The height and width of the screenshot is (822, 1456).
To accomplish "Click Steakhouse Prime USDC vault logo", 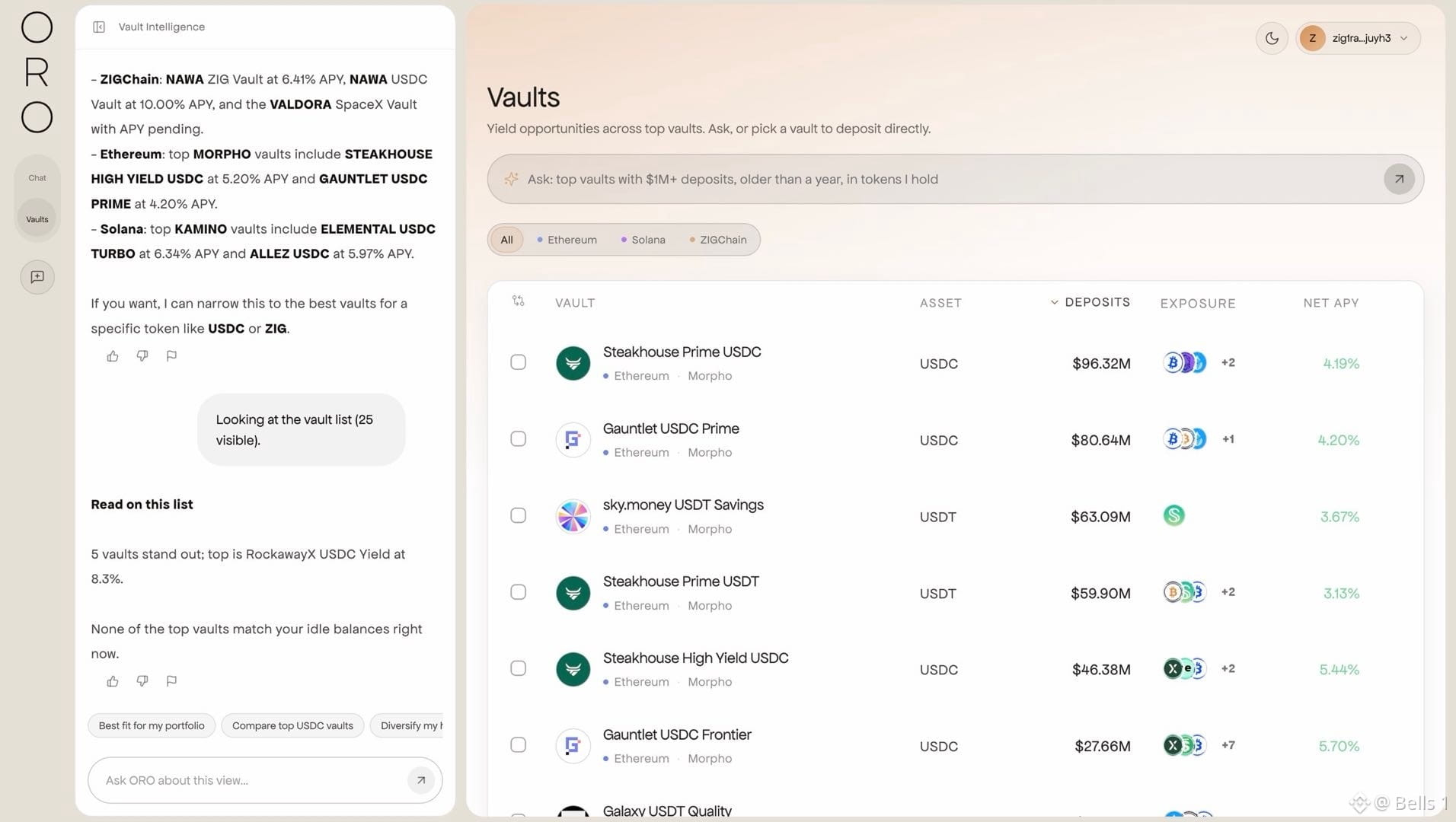I will [573, 363].
